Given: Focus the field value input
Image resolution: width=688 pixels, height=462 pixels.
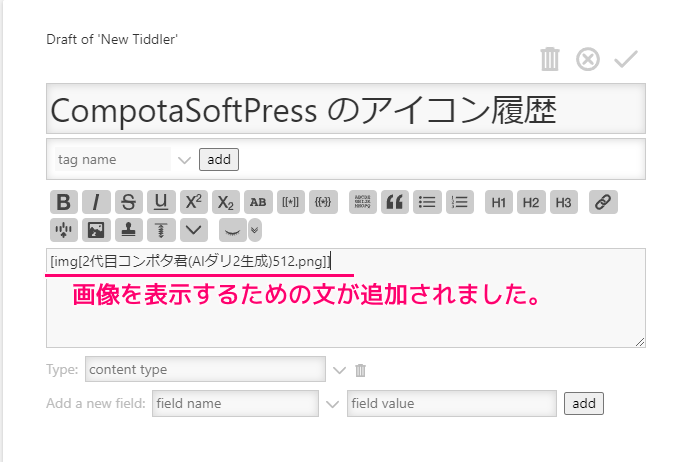Looking at the screenshot, I should [452, 404].
